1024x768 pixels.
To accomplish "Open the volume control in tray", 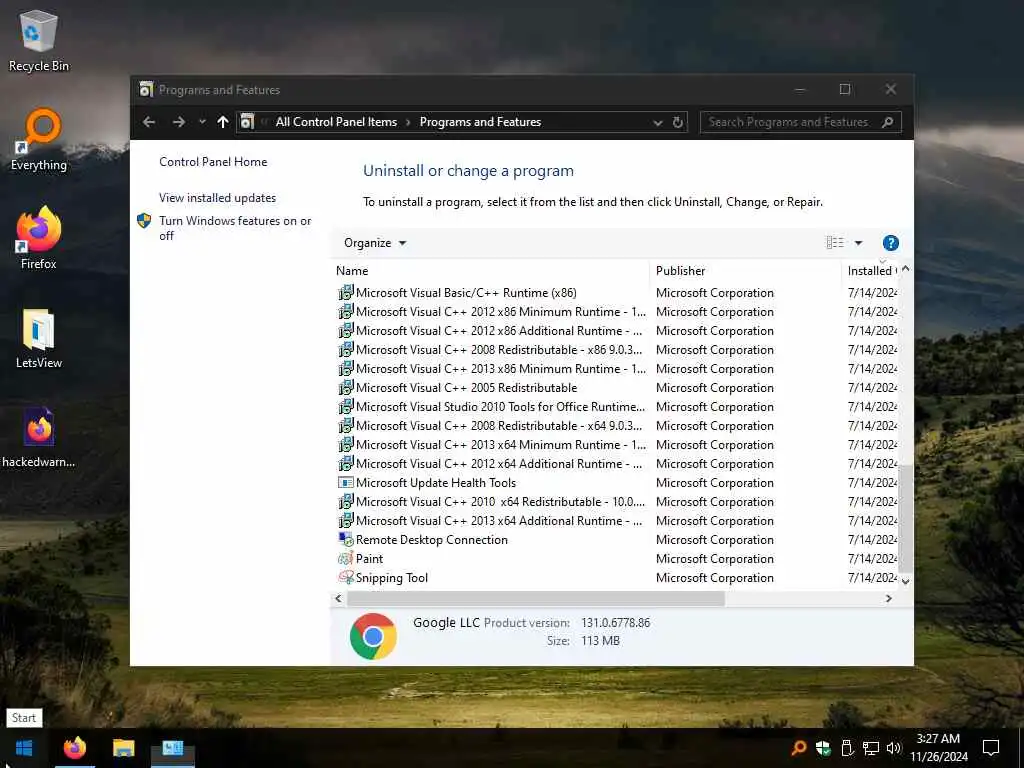I will point(893,748).
